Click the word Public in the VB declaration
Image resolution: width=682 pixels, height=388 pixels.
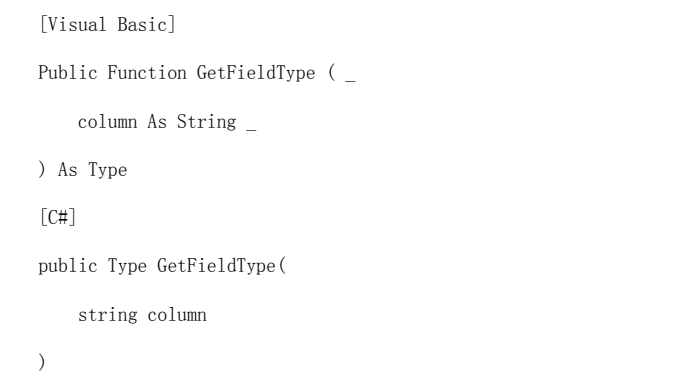(67, 73)
